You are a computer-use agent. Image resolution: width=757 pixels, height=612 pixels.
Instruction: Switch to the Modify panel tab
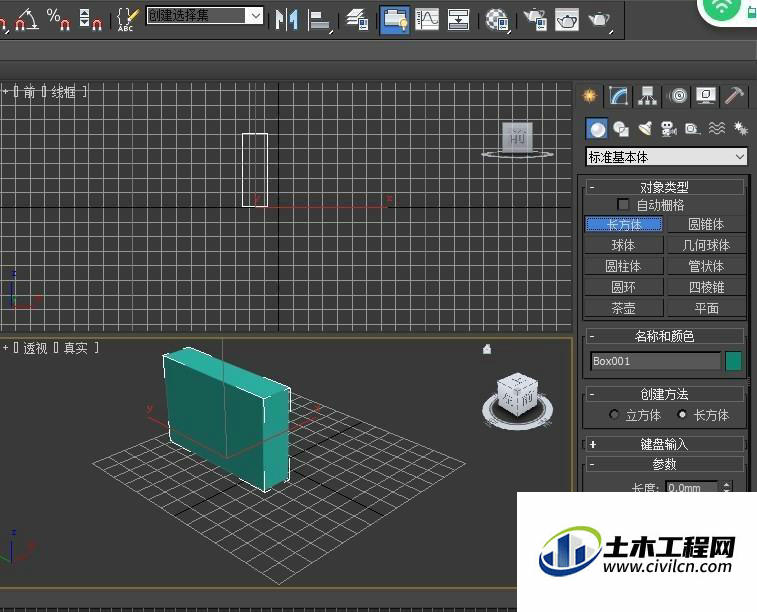618,96
